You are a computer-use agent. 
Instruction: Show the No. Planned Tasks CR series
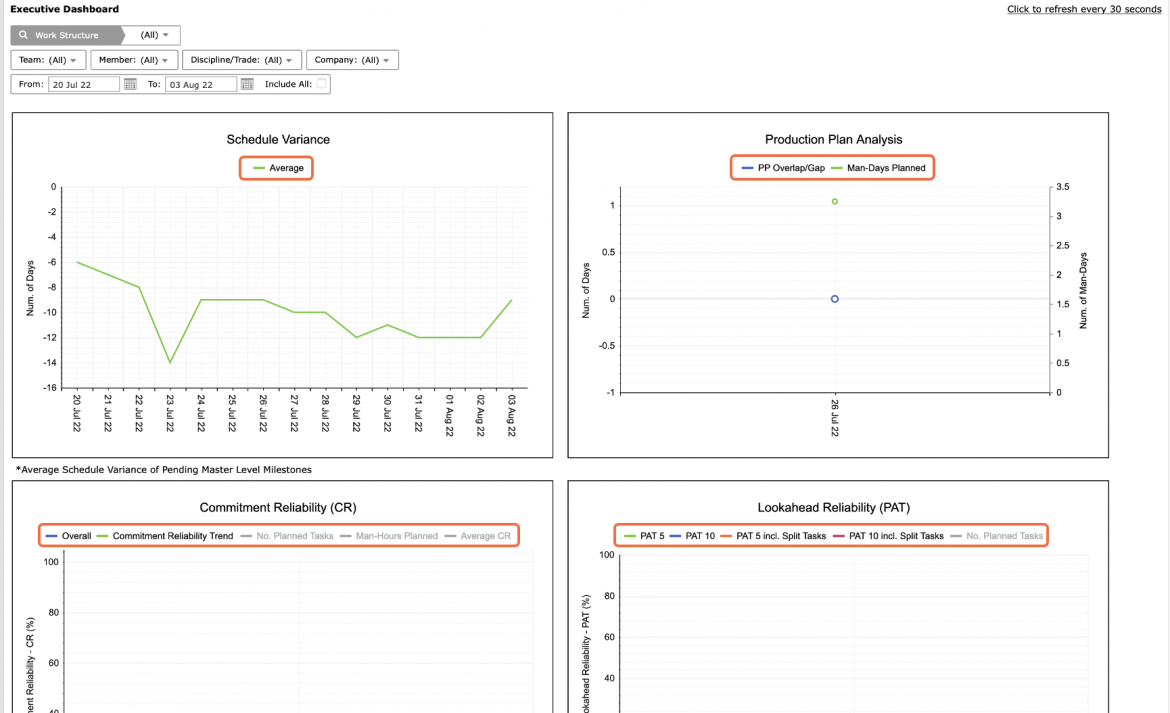click(x=287, y=535)
